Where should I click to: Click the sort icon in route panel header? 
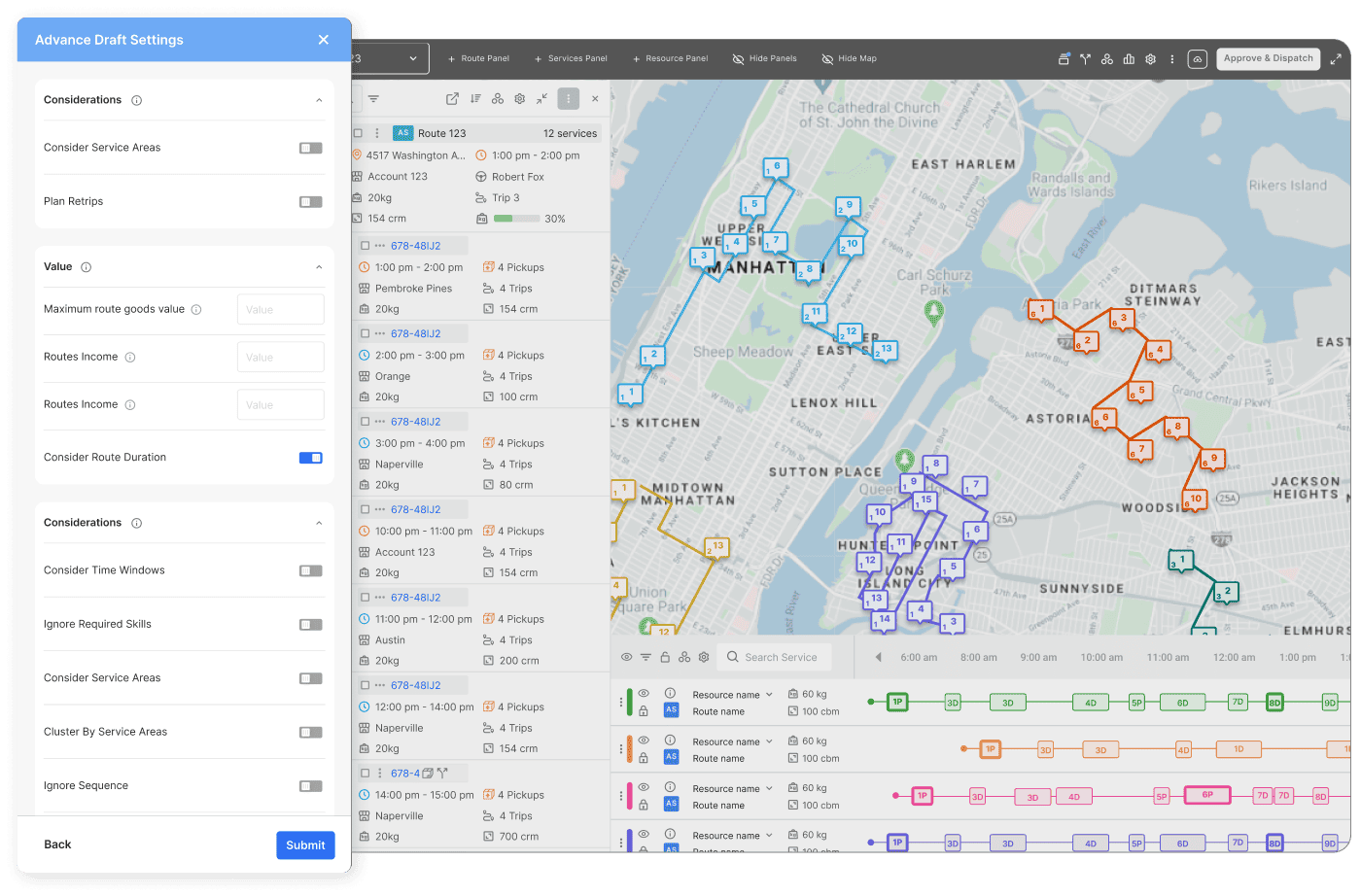pyautogui.click(x=475, y=99)
